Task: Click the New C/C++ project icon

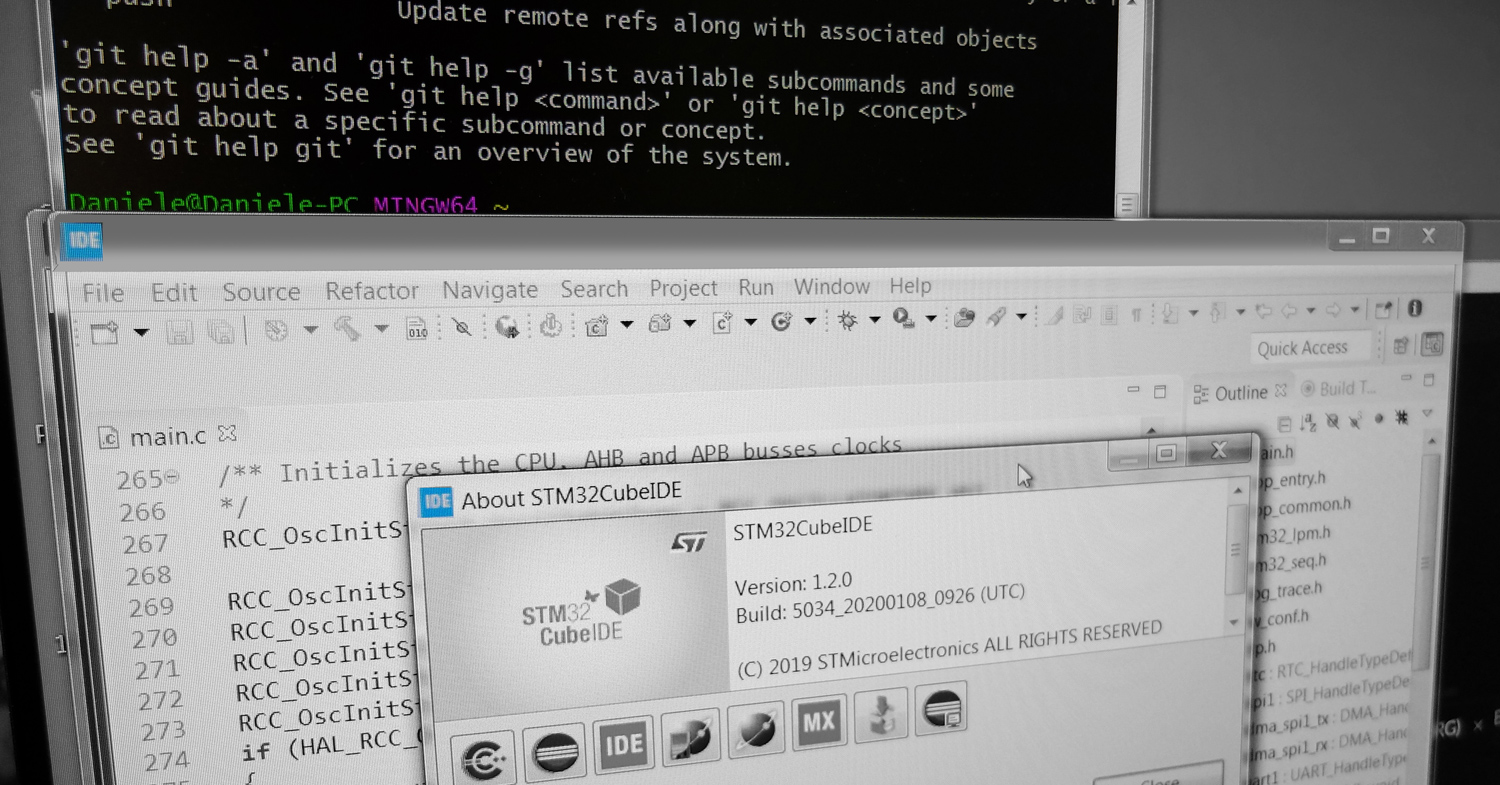Action: [597, 325]
